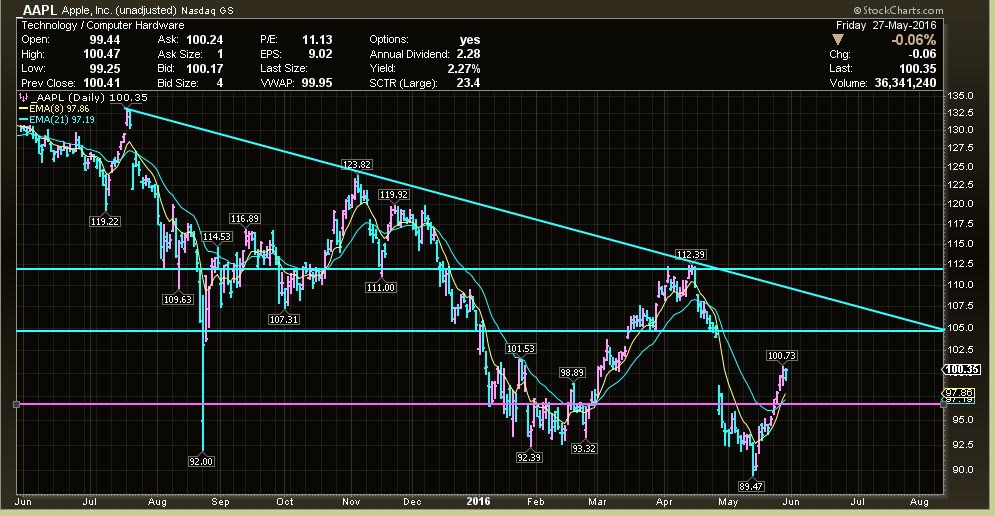Click the Open value 99.44
The height and width of the screenshot is (516, 995).
pyautogui.click(x=105, y=39)
